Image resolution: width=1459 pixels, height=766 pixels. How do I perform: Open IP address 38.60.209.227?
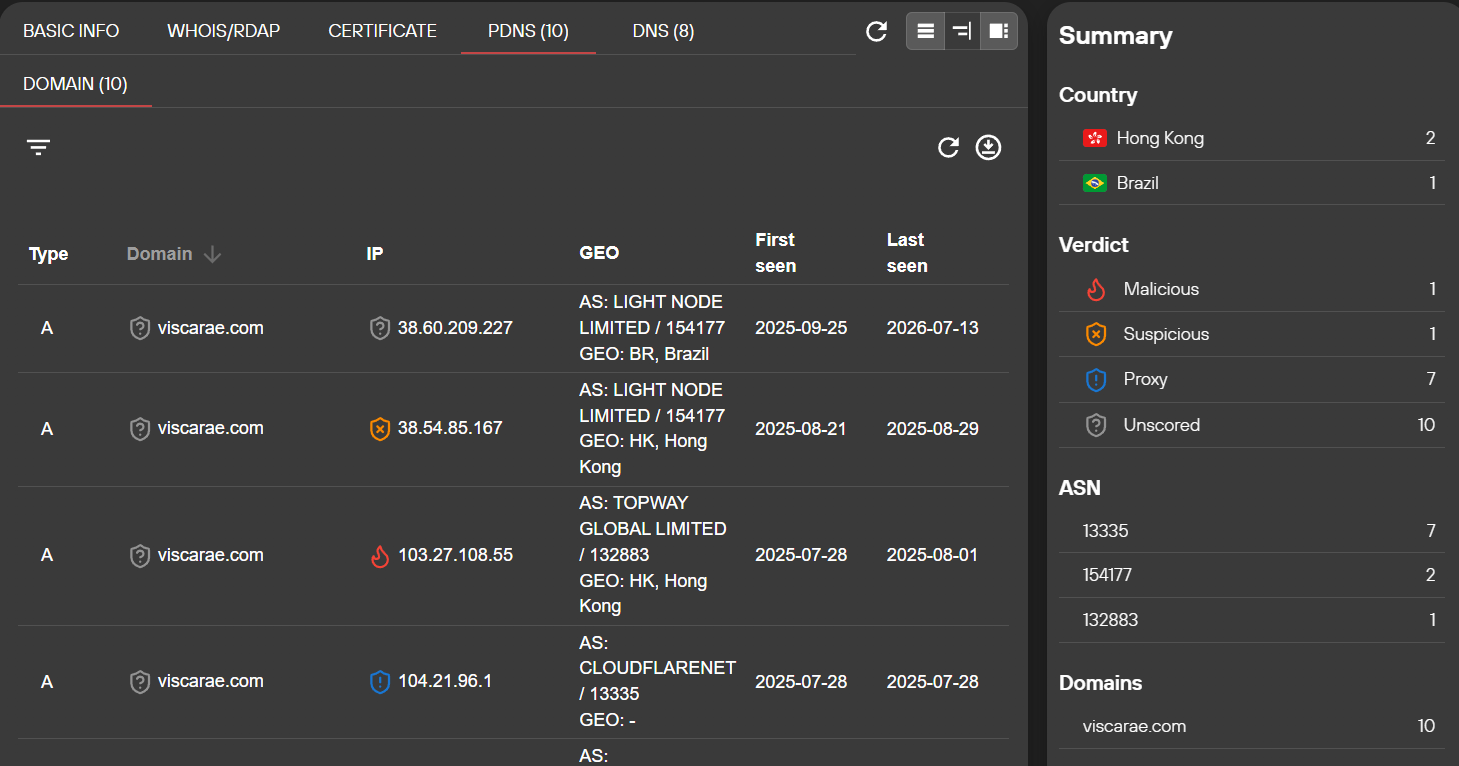click(x=455, y=328)
